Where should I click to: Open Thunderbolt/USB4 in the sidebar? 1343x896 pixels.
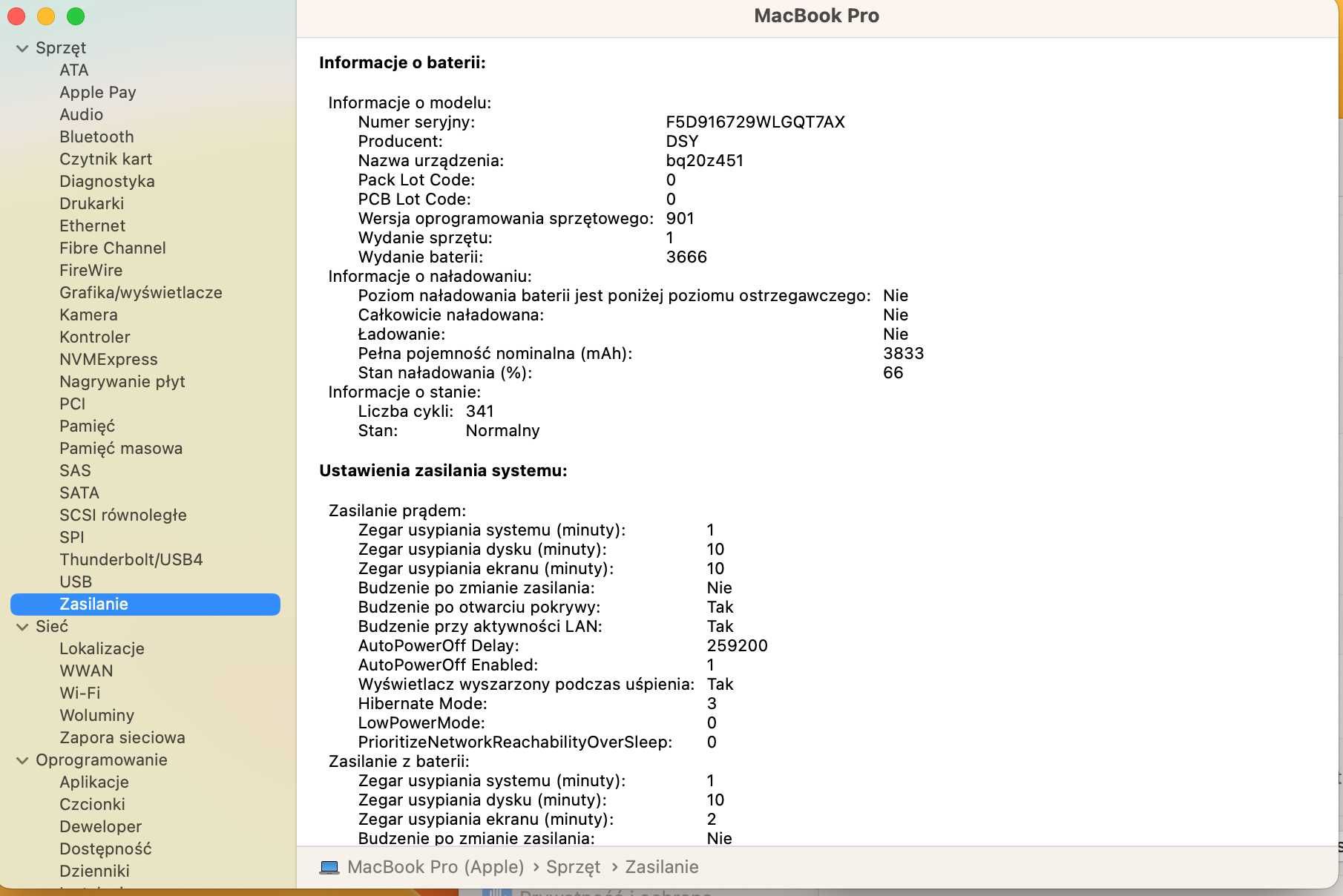(x=131, y=559)
